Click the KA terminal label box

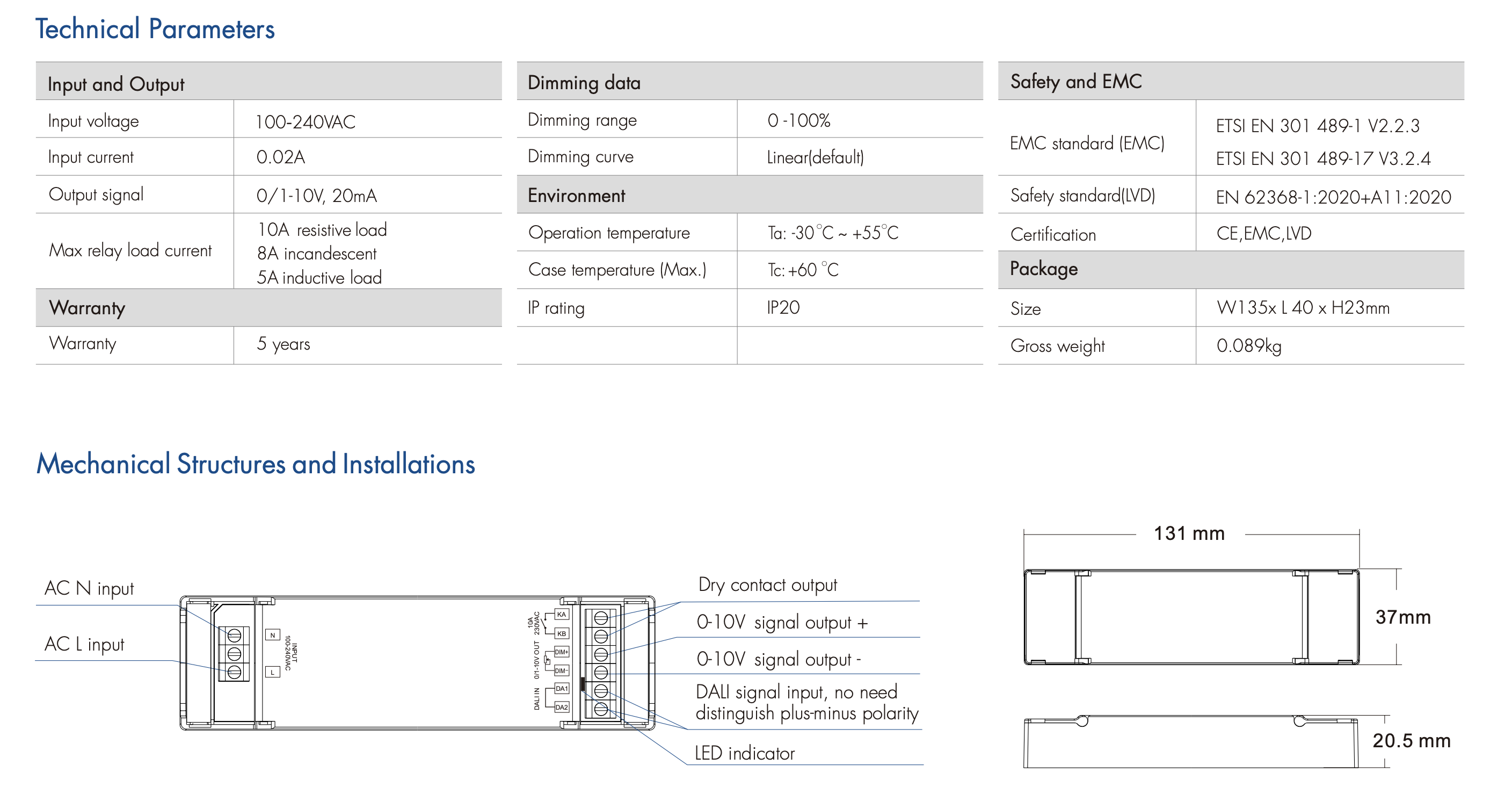pyautogui.click(x=562, y=614)
